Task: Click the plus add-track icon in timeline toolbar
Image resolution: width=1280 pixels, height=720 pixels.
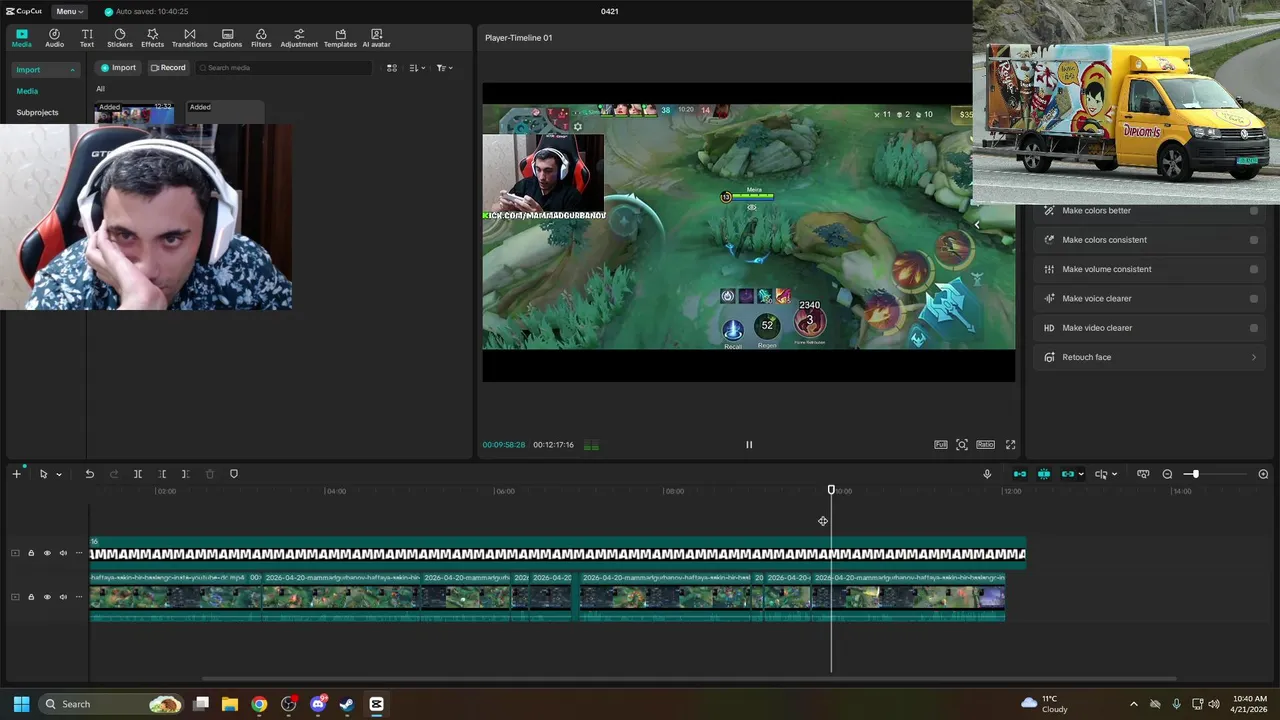Action: pyautogui.click(x=16, y=474)
